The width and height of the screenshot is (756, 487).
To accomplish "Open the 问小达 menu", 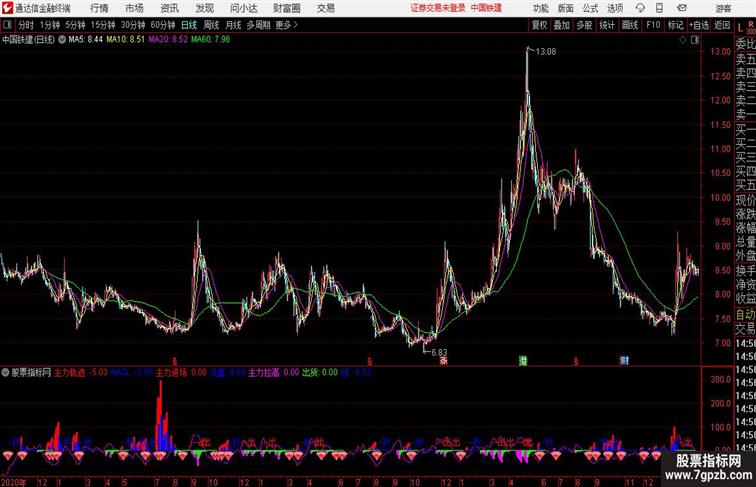I will point(244,8).
